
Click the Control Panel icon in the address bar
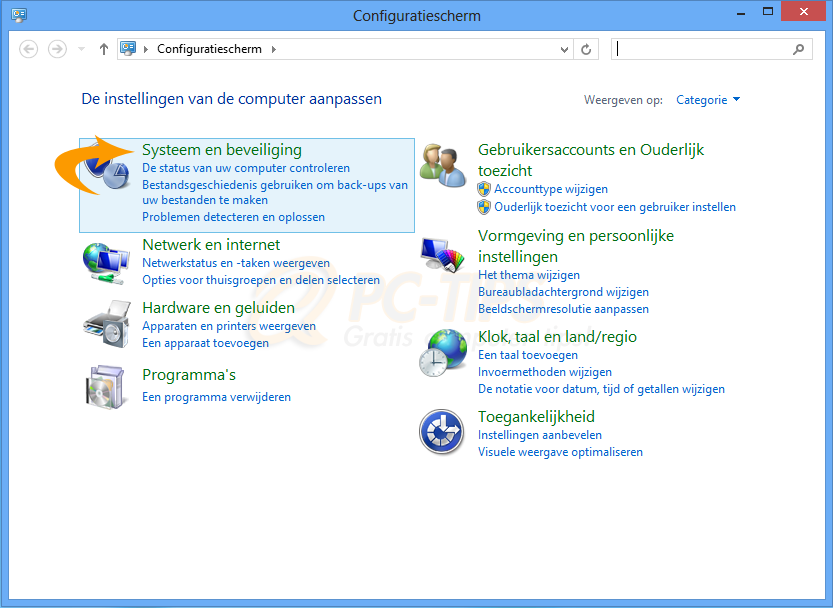pos(128,49)
